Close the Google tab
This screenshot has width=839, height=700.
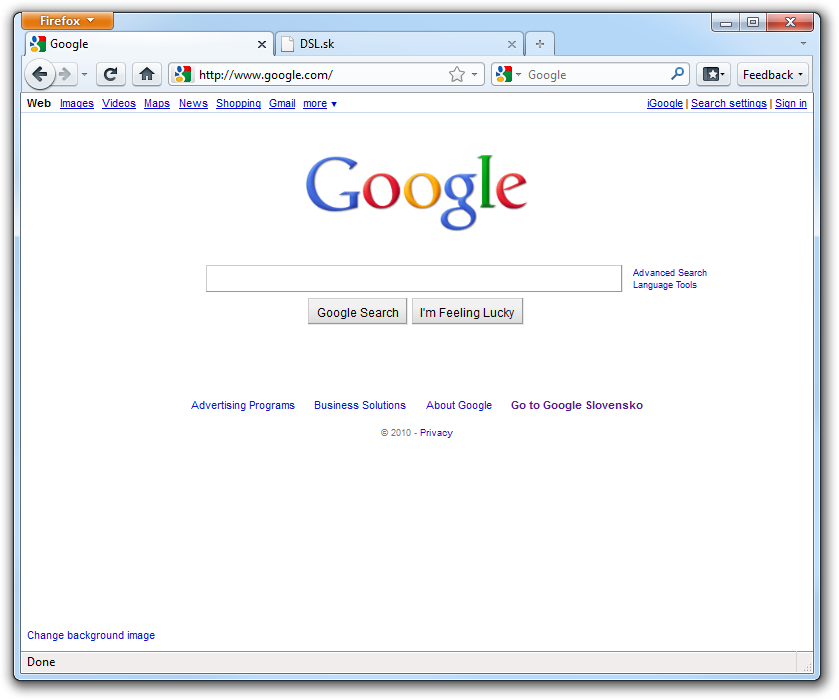pyautogui.click(x=262, y=44)
